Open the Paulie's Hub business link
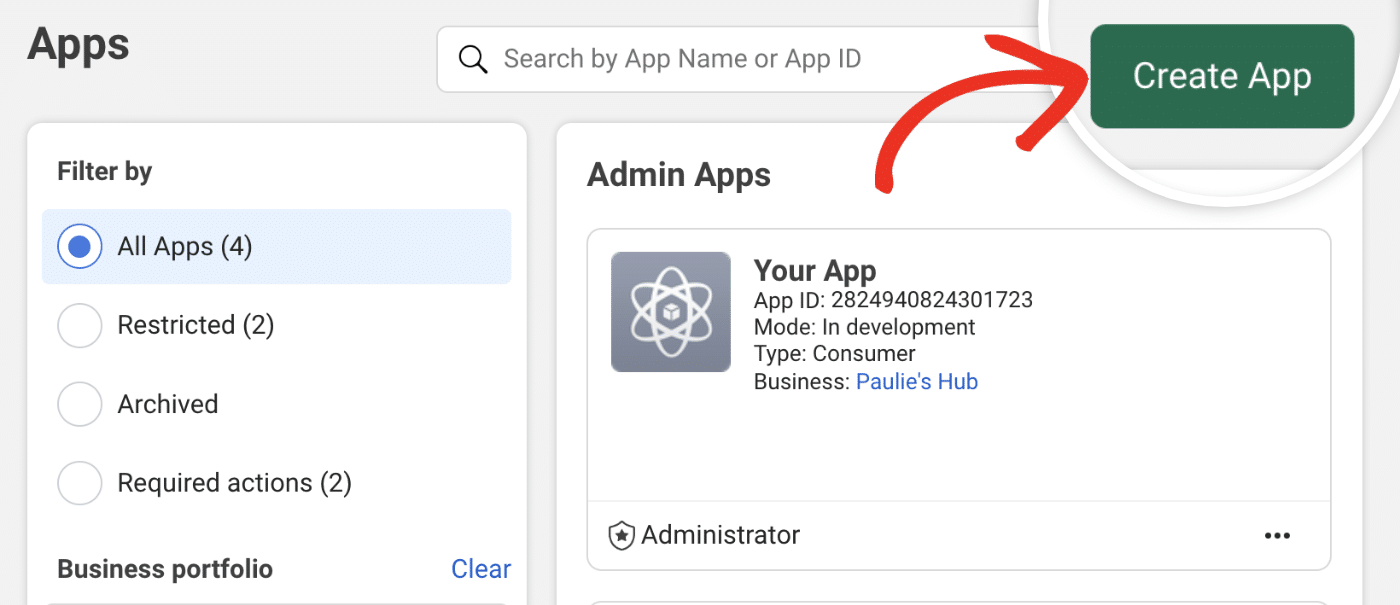The width and height of the screenshot is (1400, 605). click(x=916, y=381)
